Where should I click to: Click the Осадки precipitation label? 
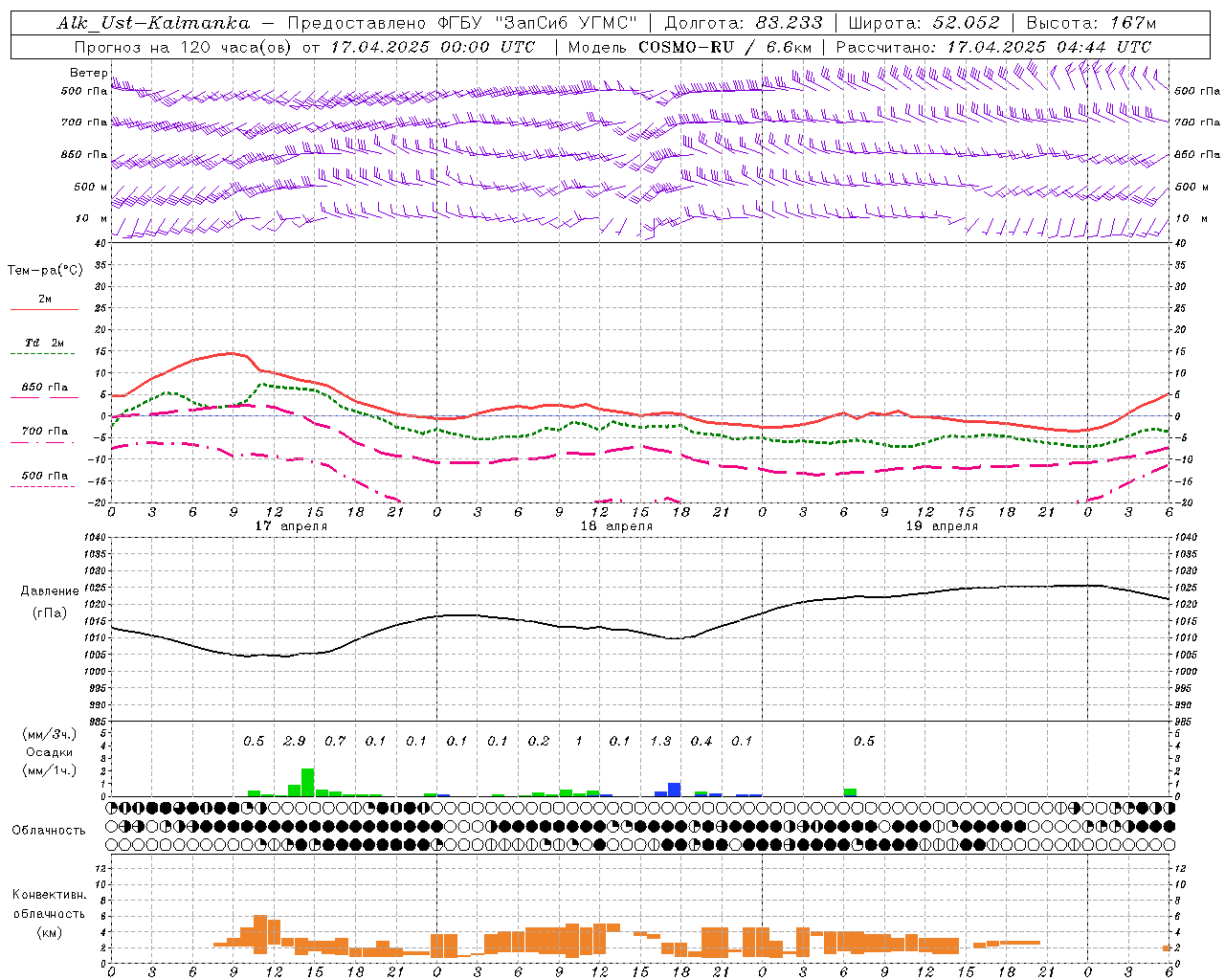pyautogui.click(x=49, y=752)
